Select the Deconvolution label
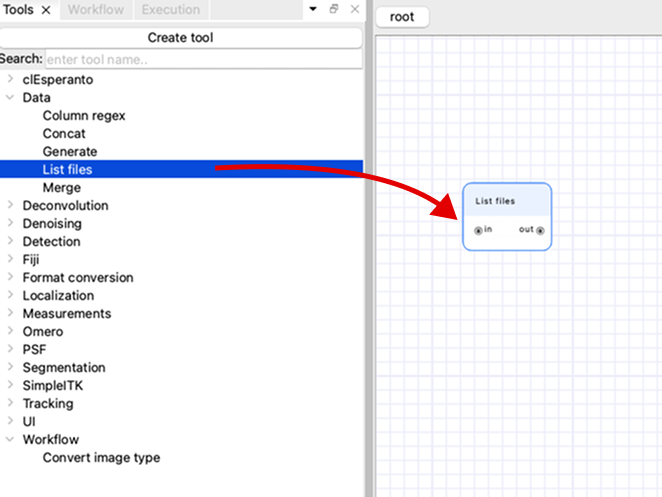The image size is (662, 497). pos(65,206)
